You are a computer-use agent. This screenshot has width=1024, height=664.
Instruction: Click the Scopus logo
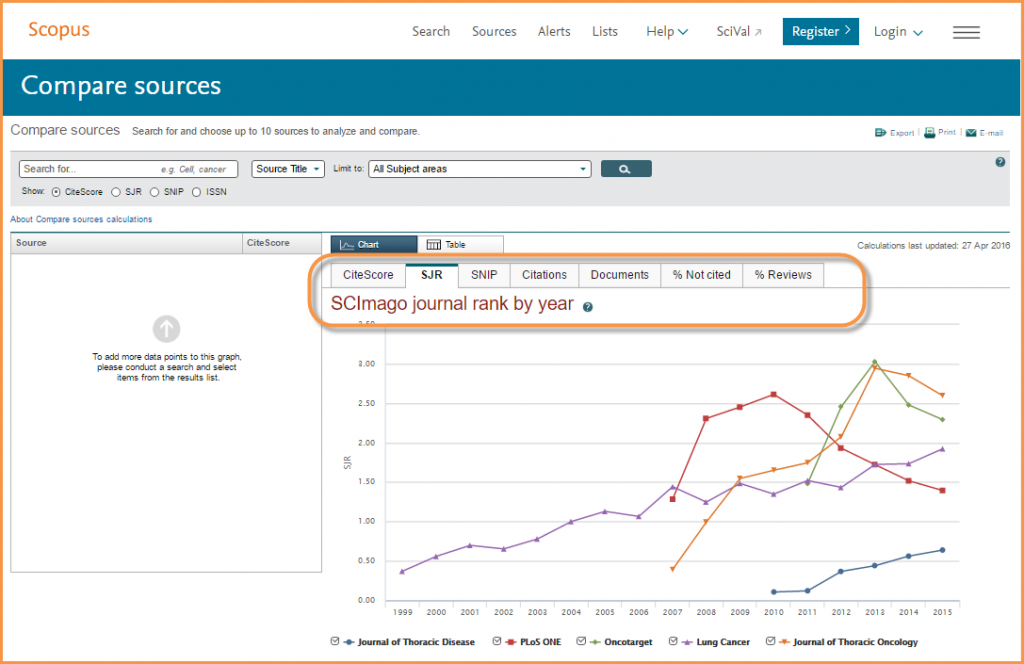[x=59, y=30]
